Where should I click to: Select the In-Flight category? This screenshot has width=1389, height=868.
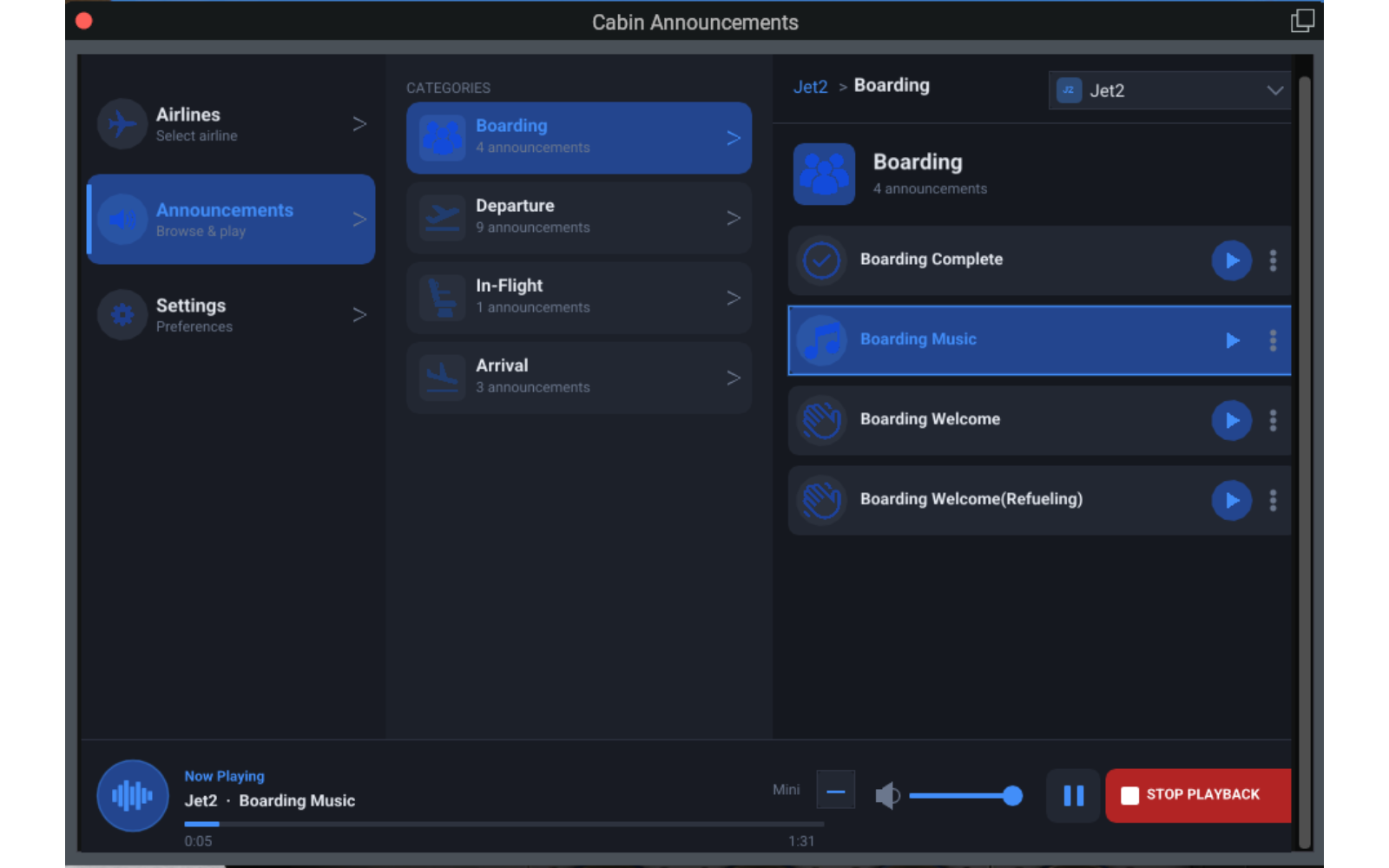(x=579, y=298)
